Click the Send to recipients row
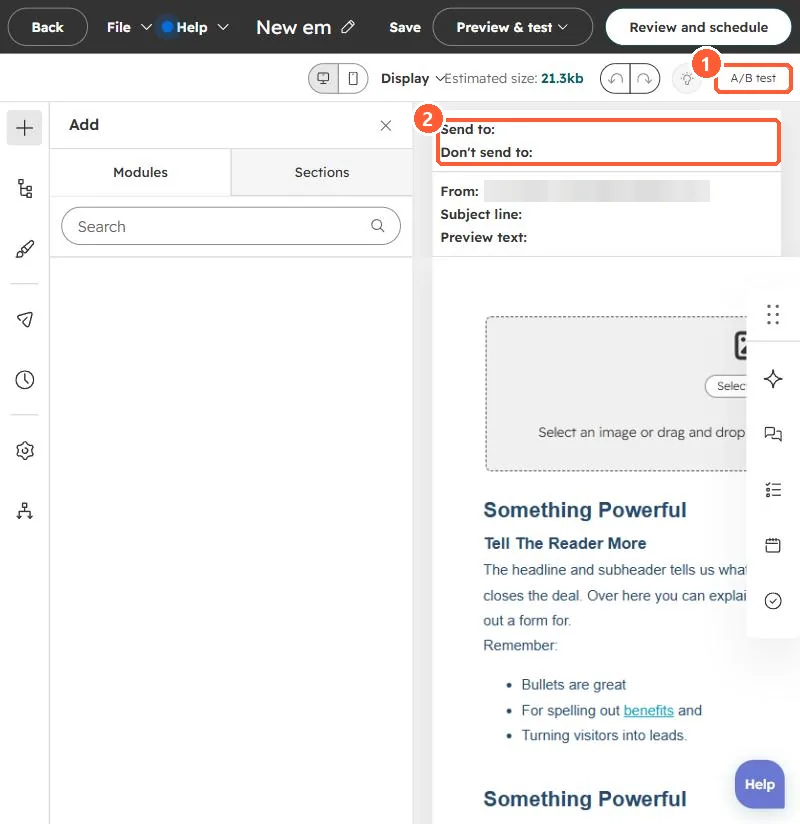 coord(607,129)
